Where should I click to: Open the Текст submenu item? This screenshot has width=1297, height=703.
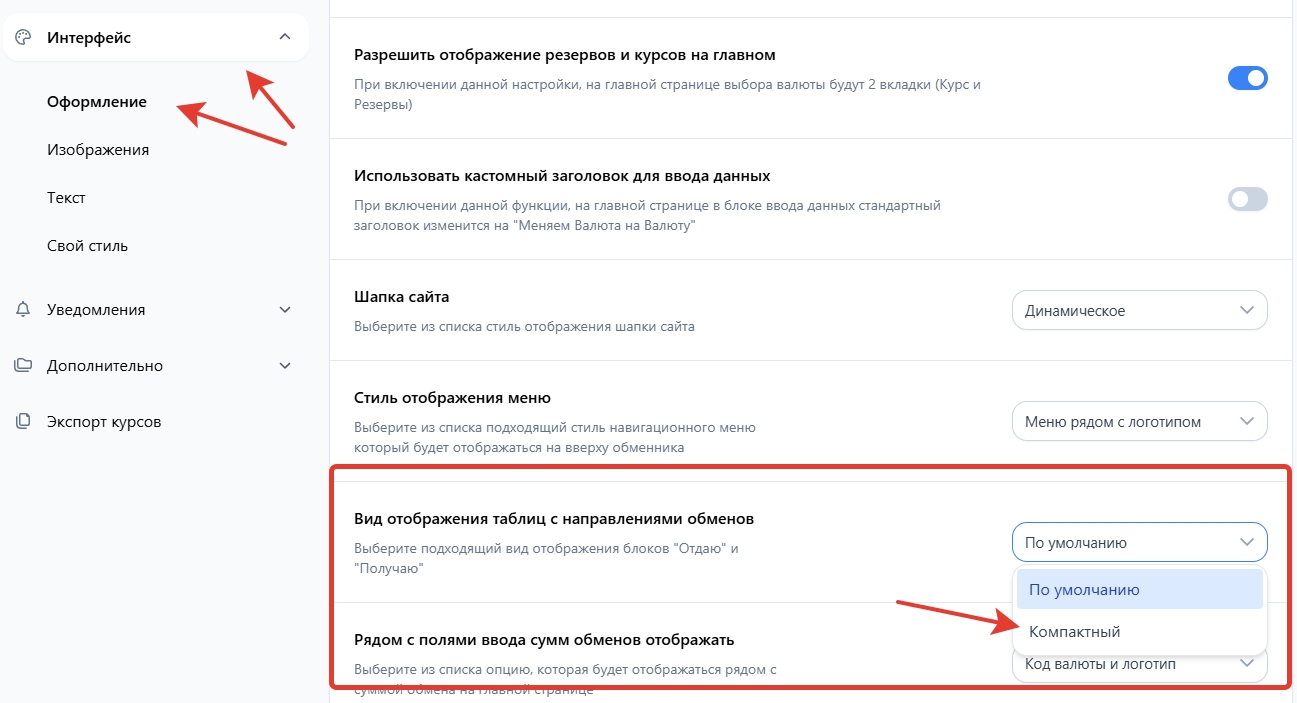66,198
